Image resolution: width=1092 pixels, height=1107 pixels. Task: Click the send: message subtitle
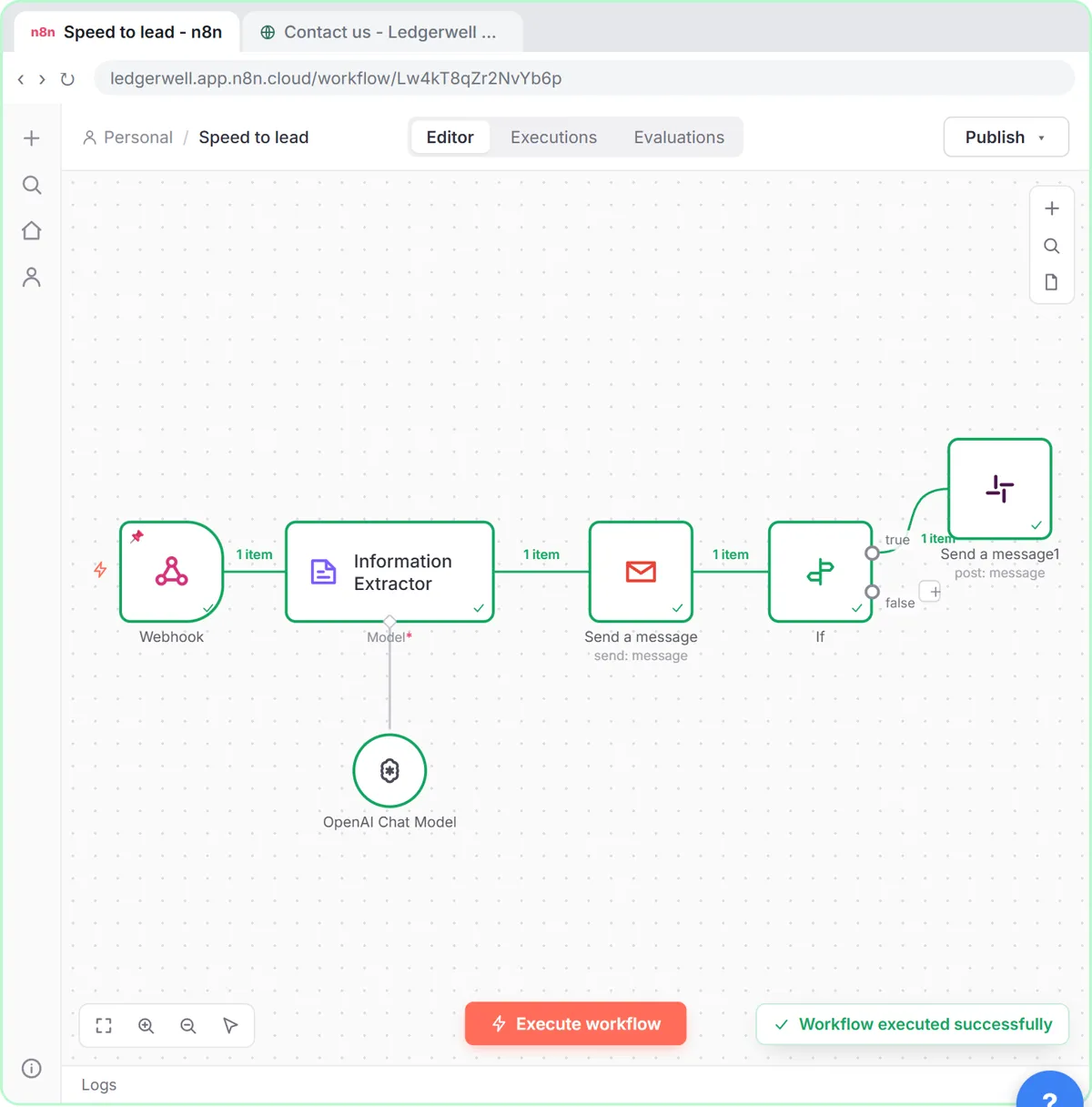[x=641, y=656]
